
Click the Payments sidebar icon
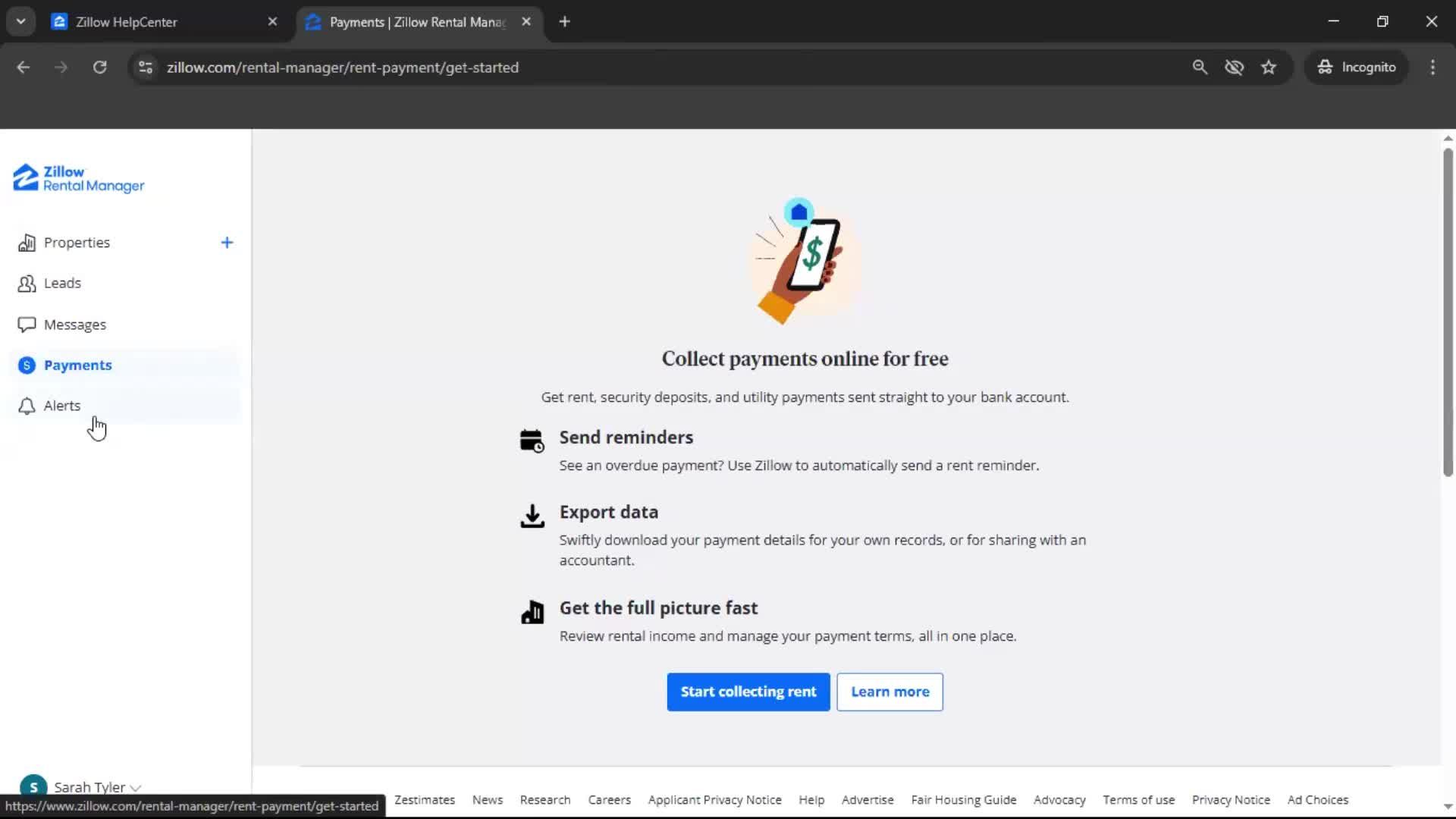27,365
